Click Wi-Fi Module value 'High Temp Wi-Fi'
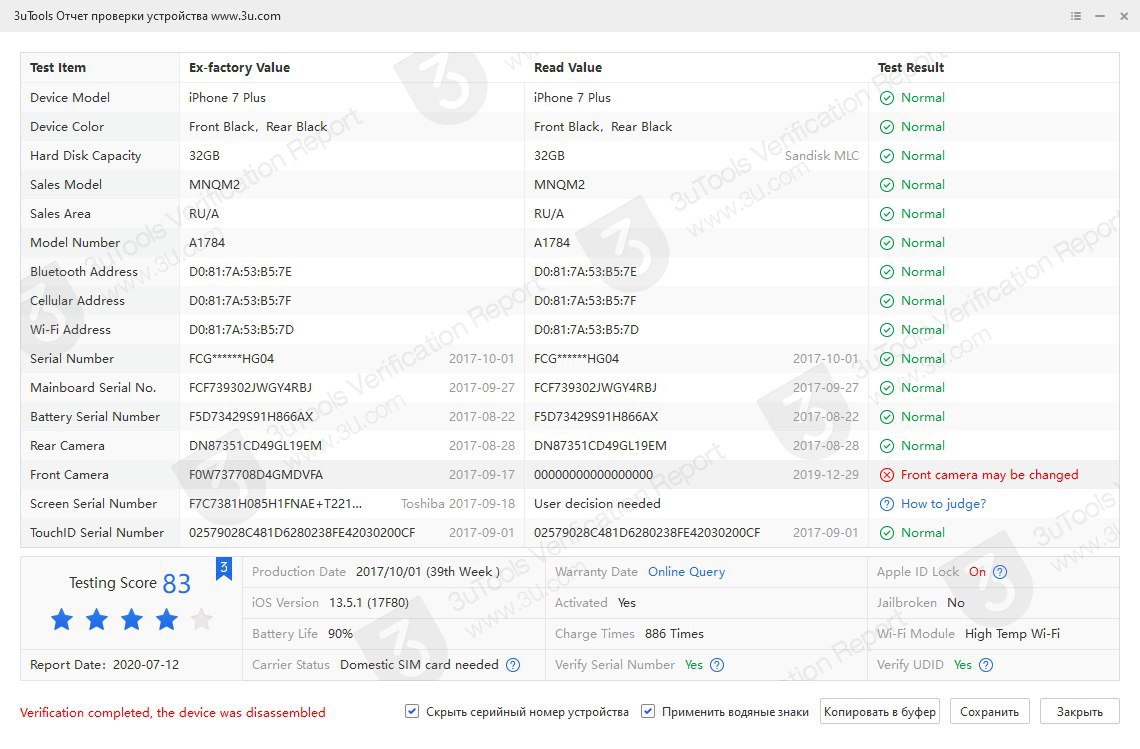The height and width of the screenshot is (749, 1140). tap(1012, 633)
